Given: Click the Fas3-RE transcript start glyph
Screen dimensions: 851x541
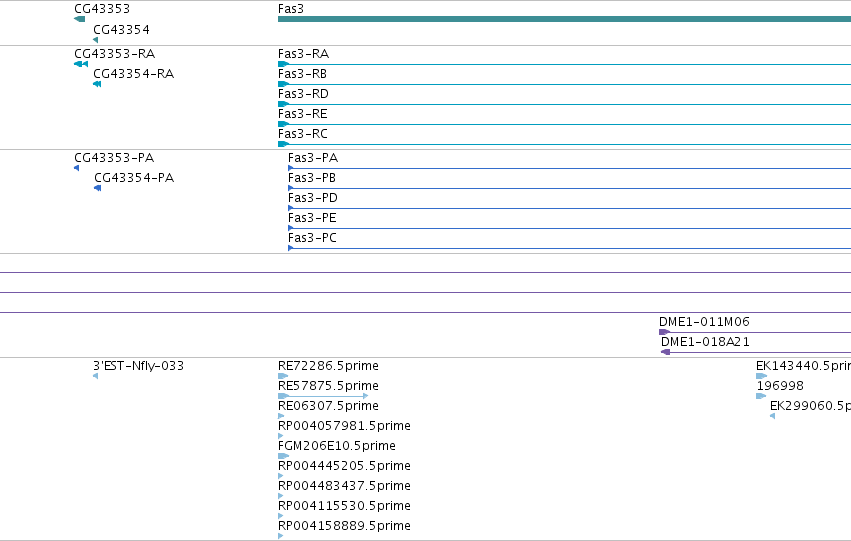Looking at the screenshot, I should pyautogui.click(x=283, y=124).
